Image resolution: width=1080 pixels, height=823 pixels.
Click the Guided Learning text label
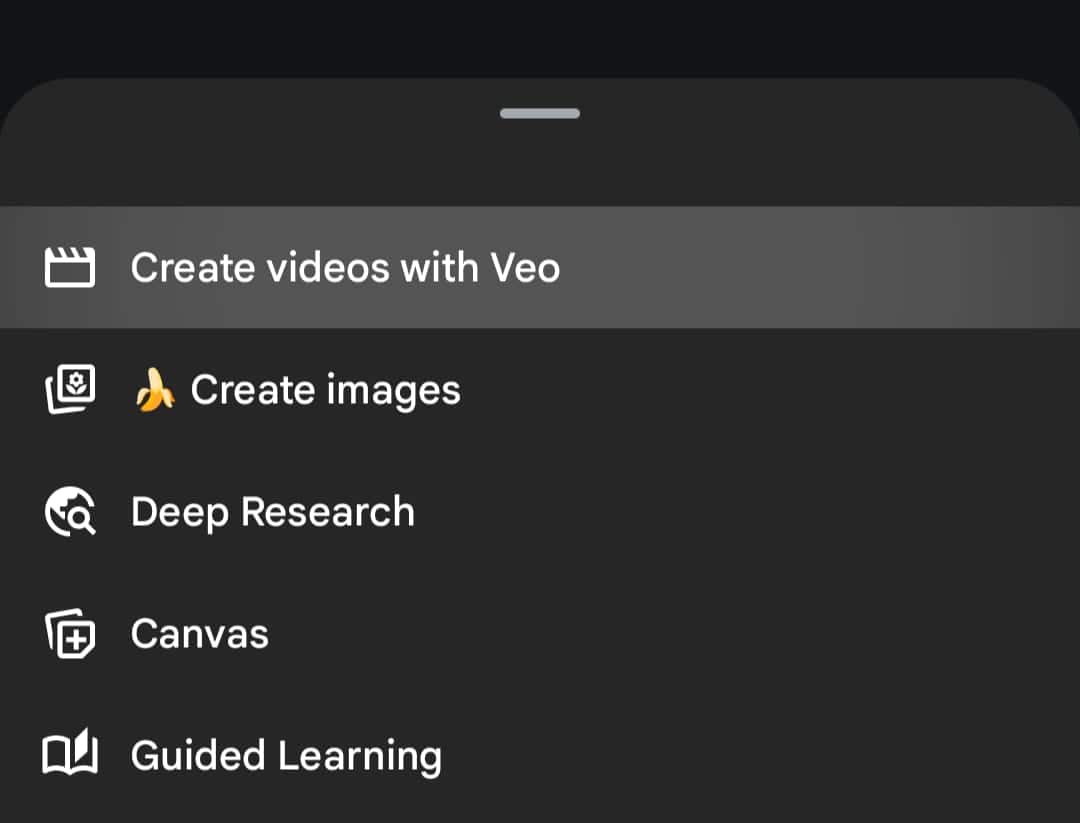click(286, 756)
